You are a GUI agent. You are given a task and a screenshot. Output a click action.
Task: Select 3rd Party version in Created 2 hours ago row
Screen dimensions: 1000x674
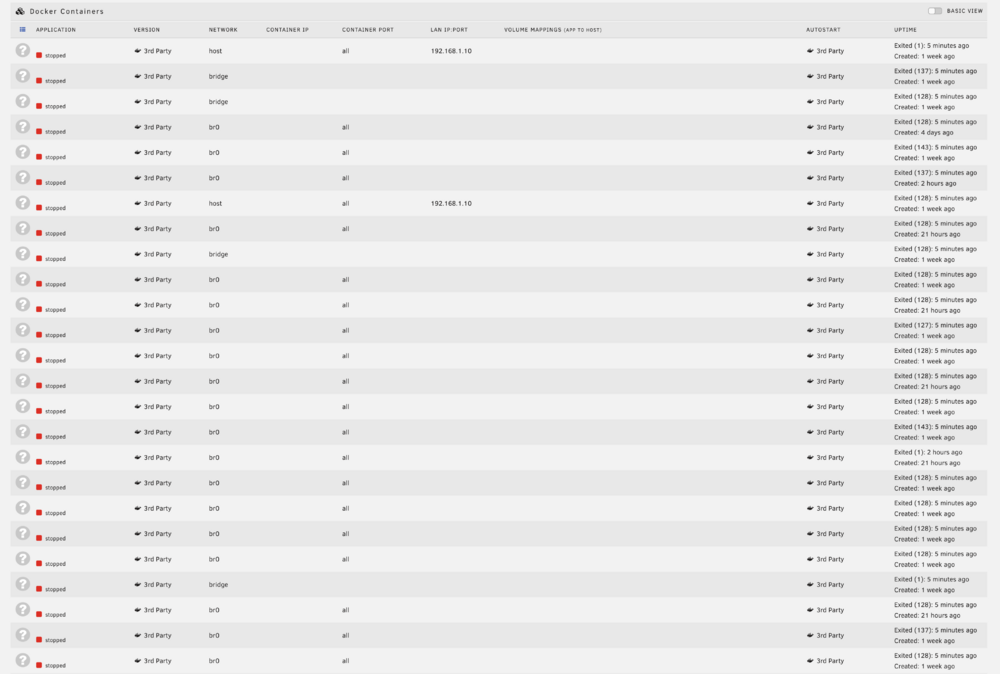153,178
